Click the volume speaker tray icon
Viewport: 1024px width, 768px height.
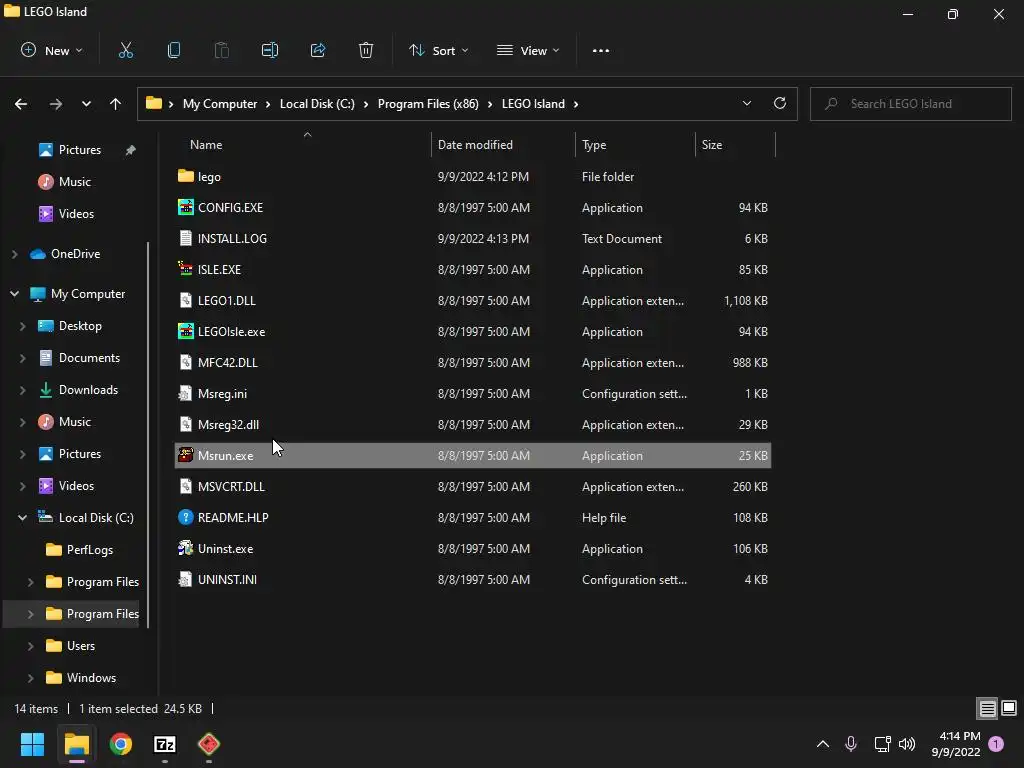[x=907, y=743]
